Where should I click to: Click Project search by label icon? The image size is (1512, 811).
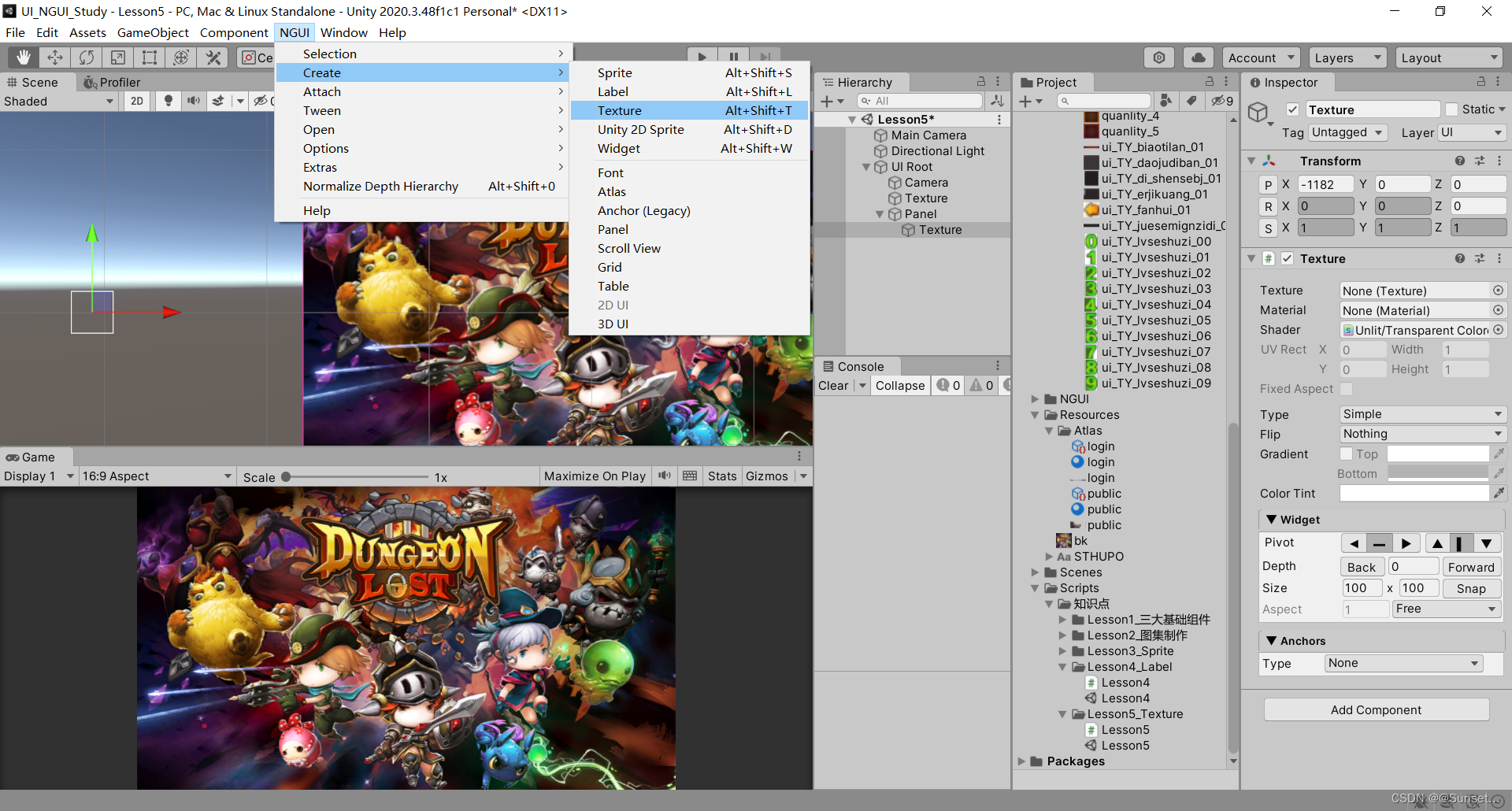coord(1191,101)
